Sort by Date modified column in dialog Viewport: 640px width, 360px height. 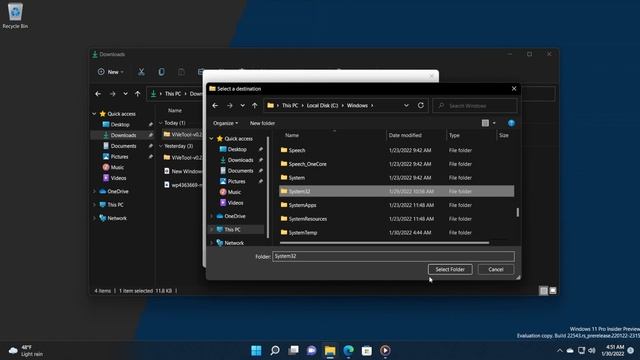(x=405, y=136)
